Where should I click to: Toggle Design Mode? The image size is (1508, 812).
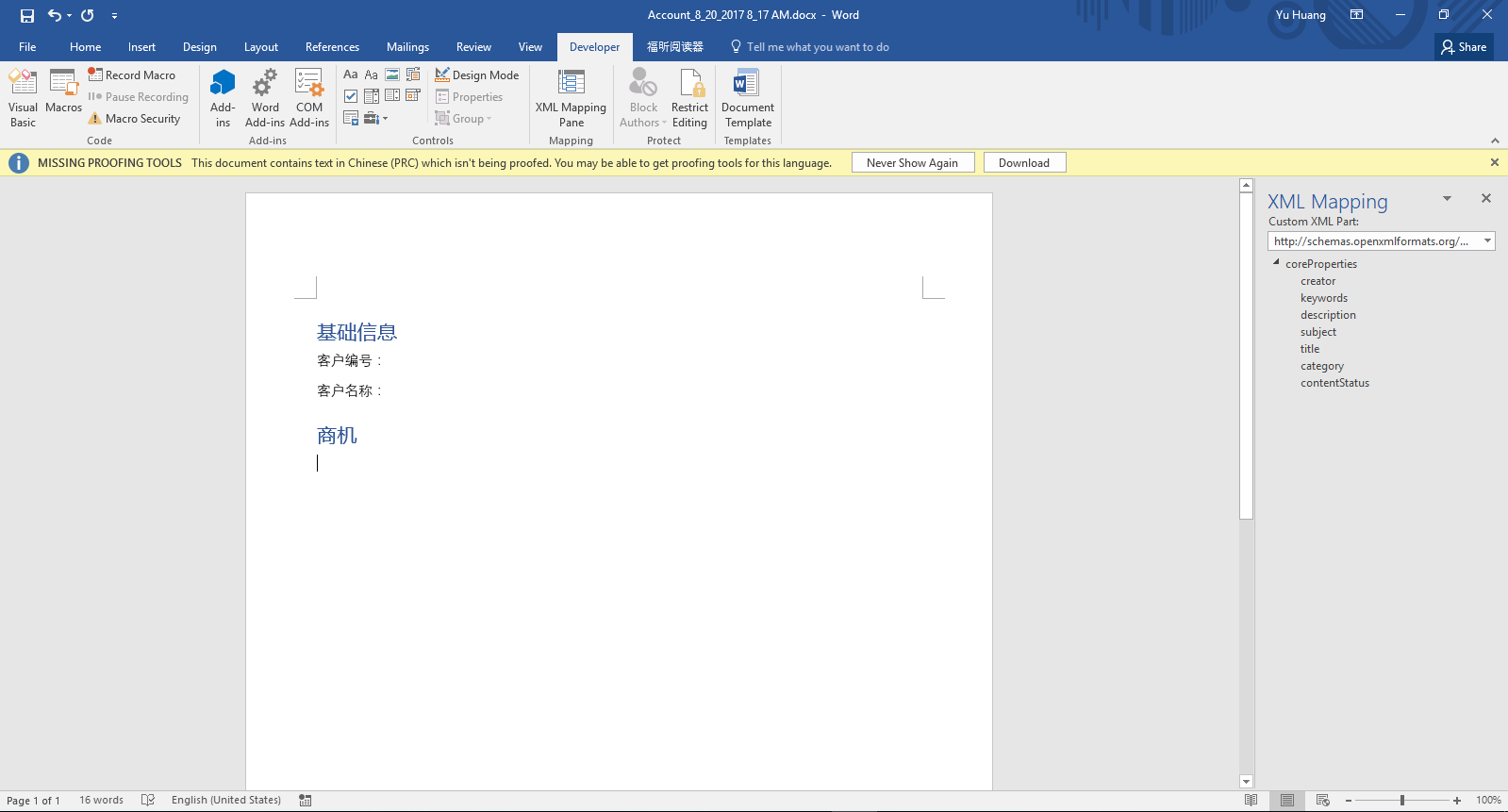pyautogui.click(x=477, y=75)
